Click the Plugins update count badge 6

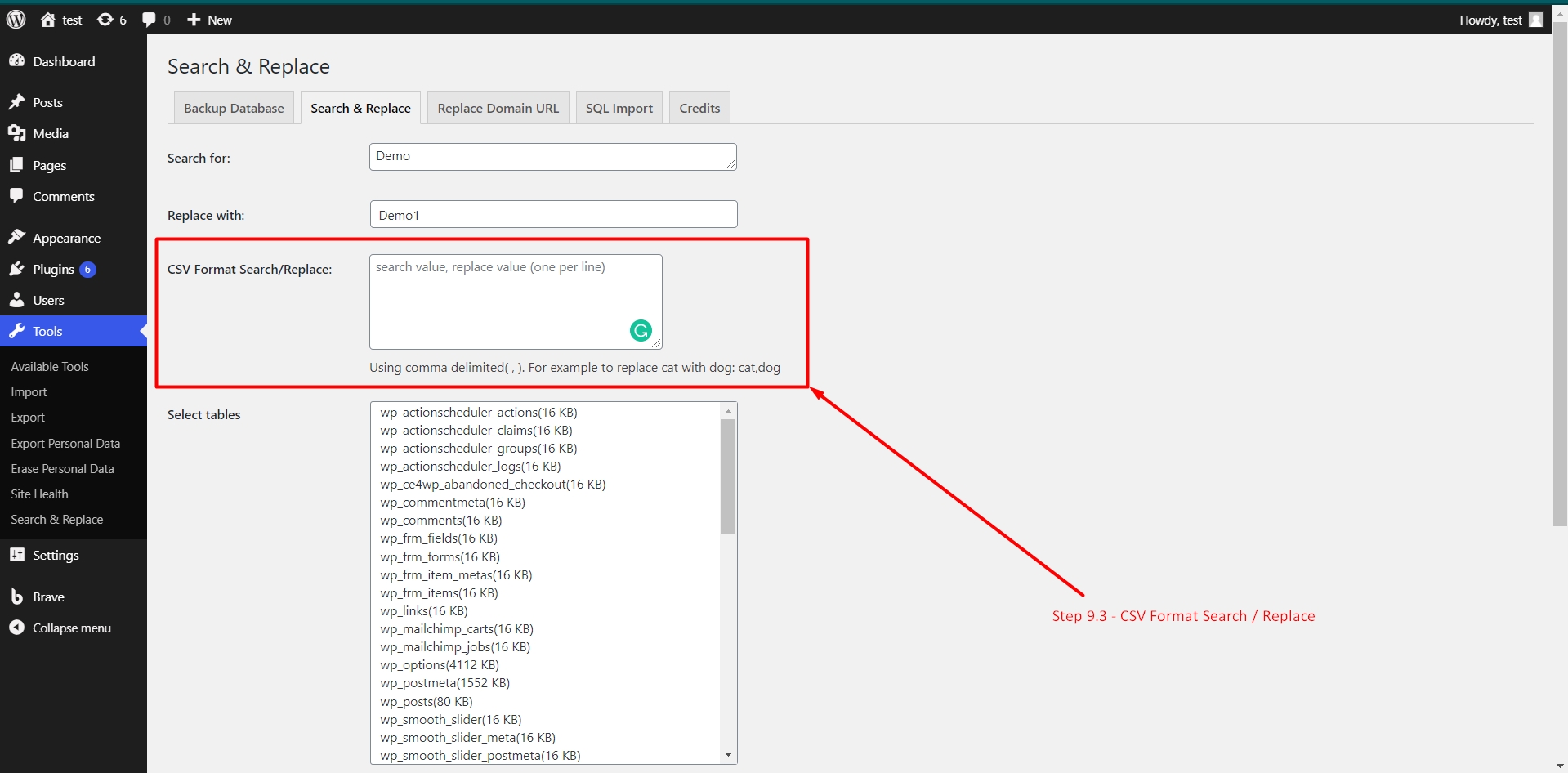coord(88,269)
